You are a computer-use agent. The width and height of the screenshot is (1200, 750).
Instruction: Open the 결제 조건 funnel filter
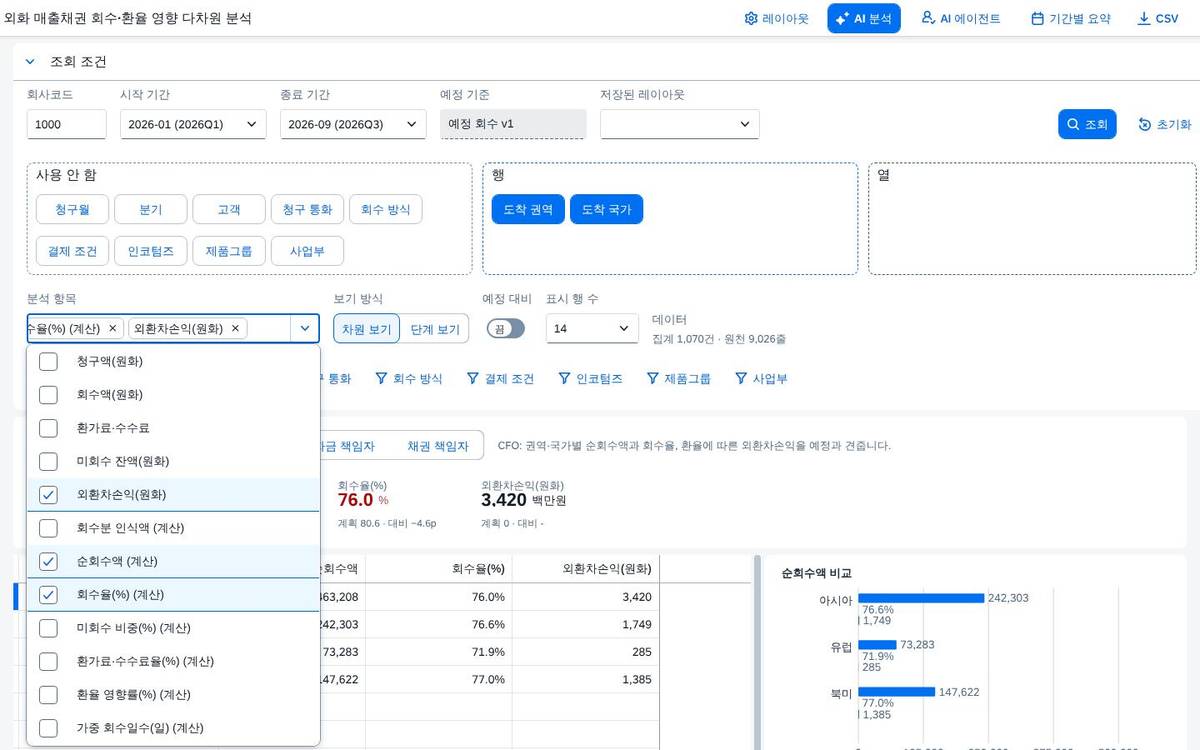click(x=499, y=379)
